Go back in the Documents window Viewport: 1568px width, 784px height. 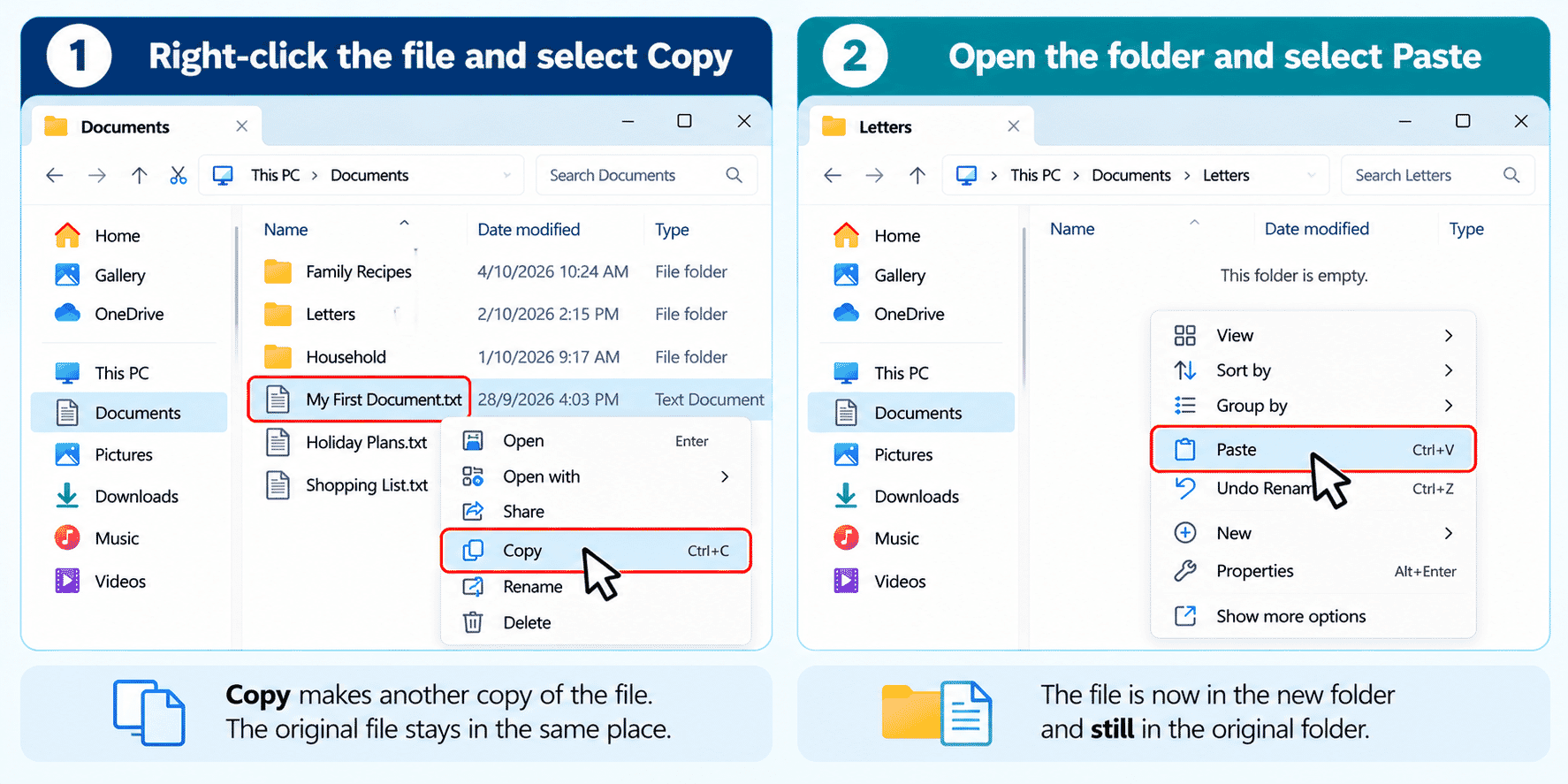pyautogui.click(x=55, y=175)
